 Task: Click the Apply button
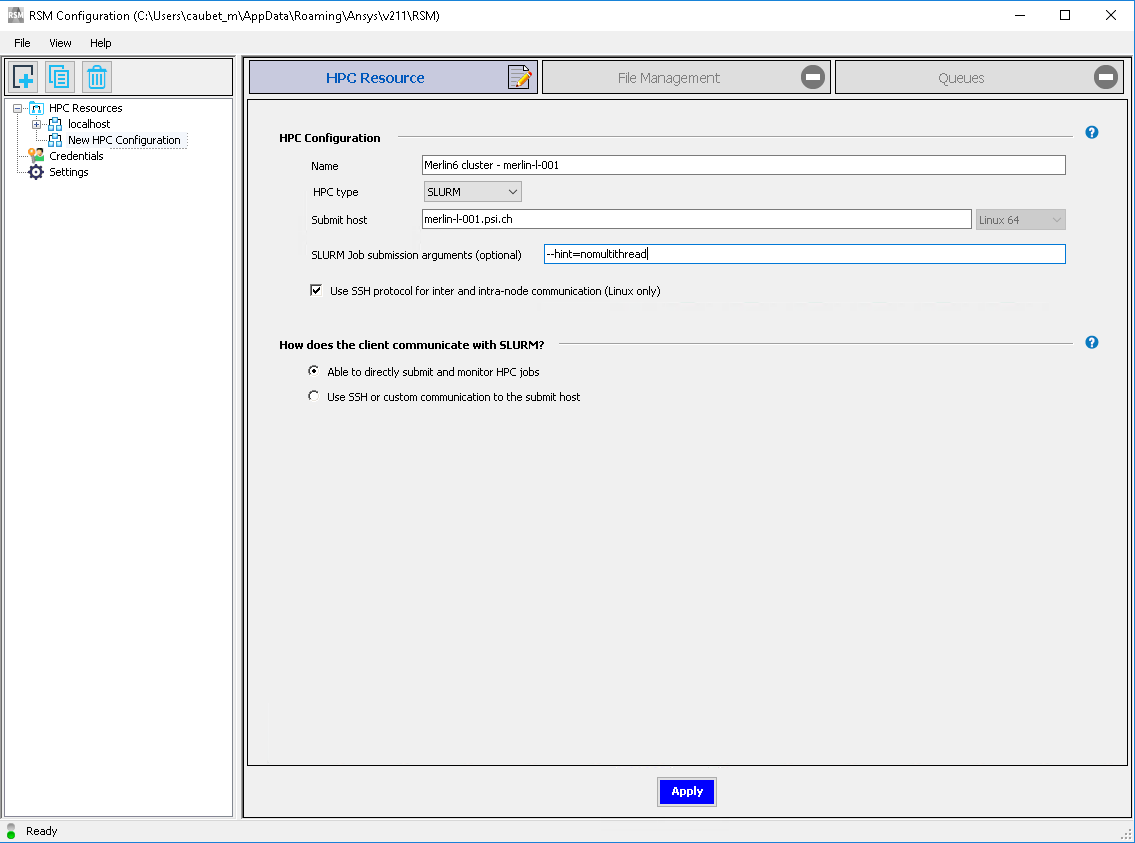pyautogui.click(x=686, y=791)
